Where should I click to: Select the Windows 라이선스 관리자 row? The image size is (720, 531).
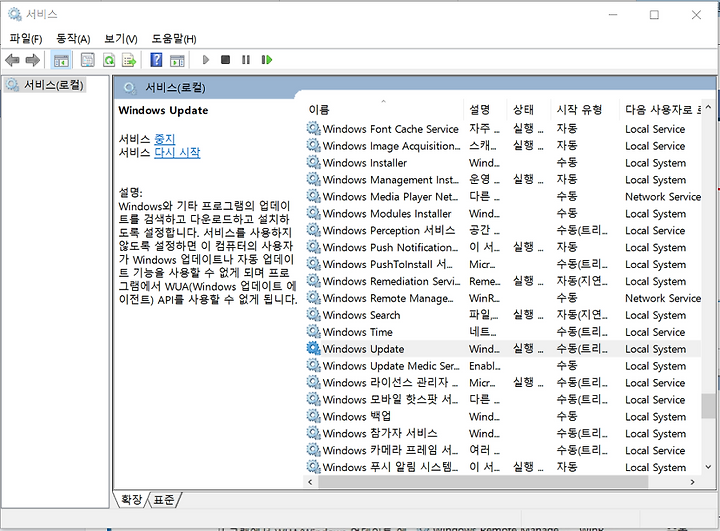pos(503,382)
